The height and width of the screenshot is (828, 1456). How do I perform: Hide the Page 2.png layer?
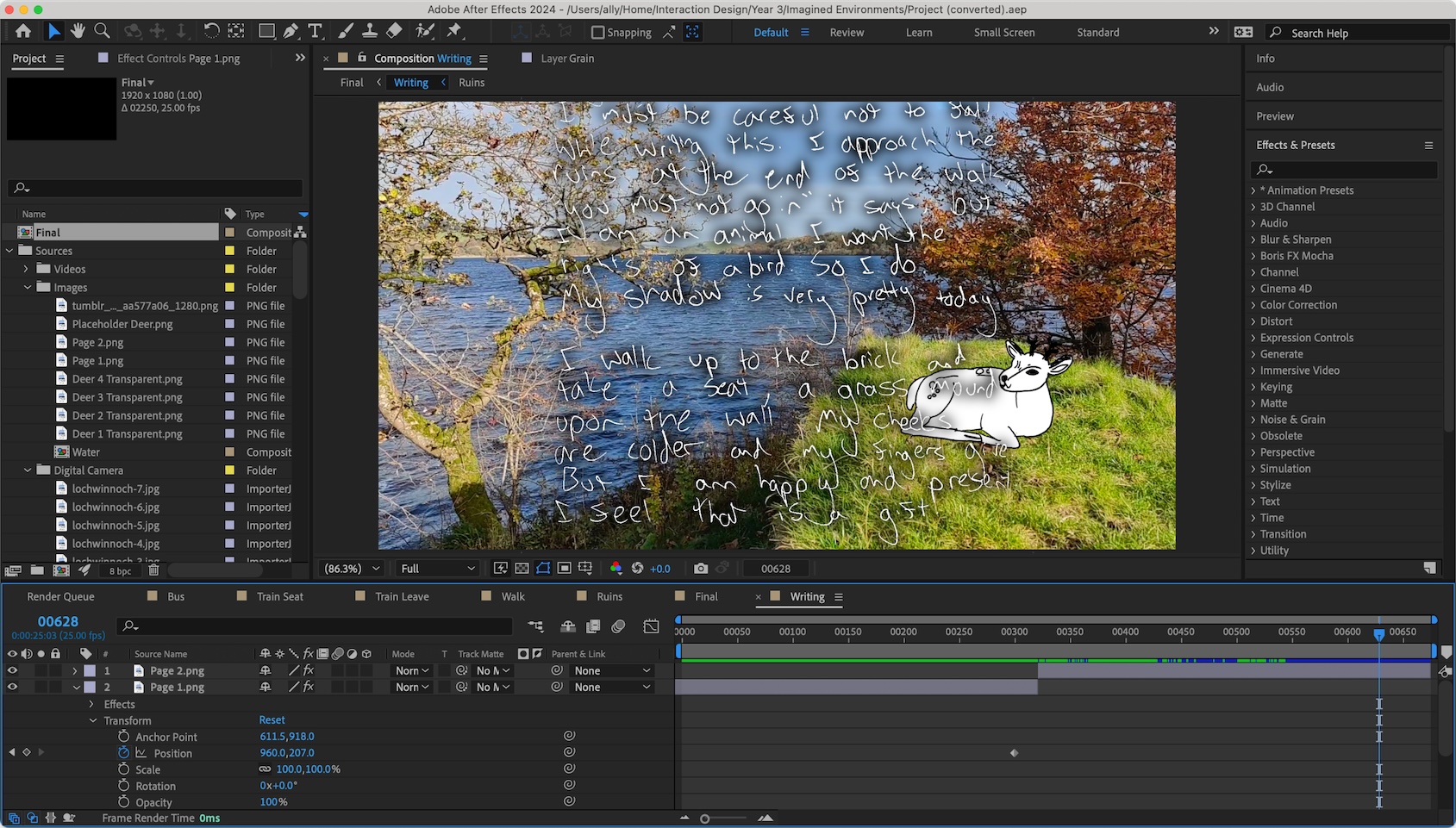[12, 670]
